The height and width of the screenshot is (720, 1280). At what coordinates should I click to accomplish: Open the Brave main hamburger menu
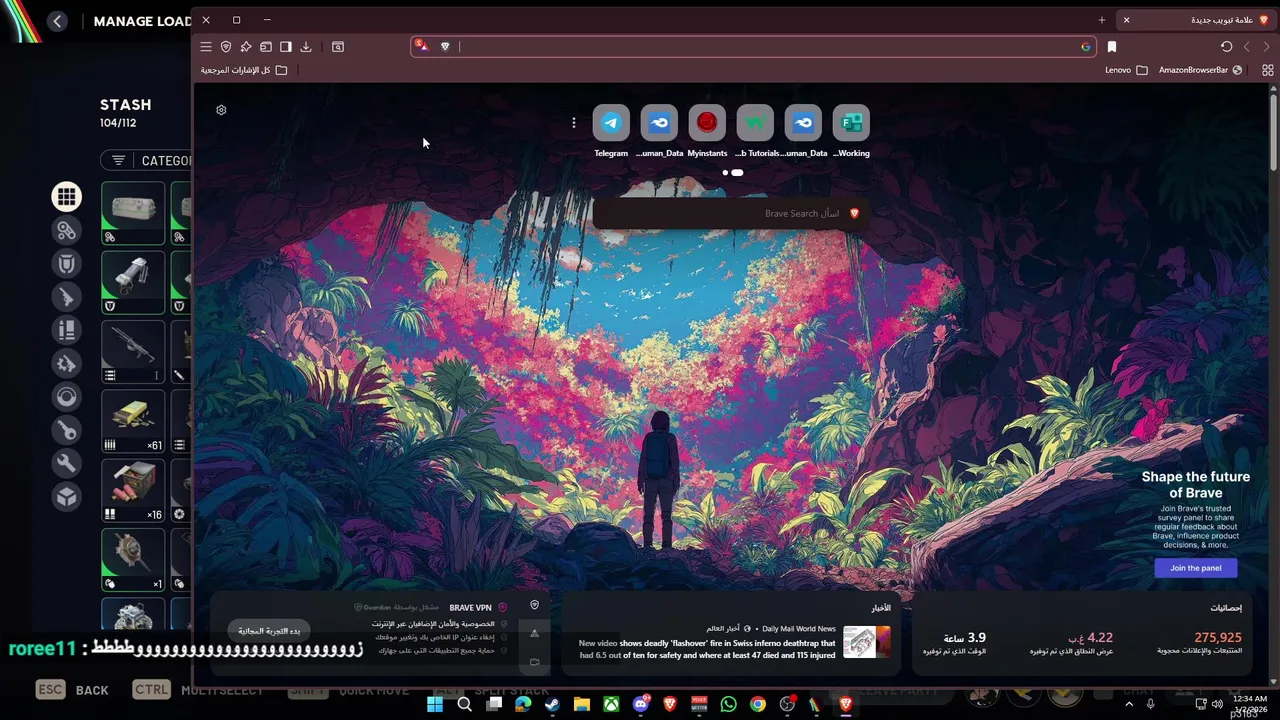pos(206,46)
